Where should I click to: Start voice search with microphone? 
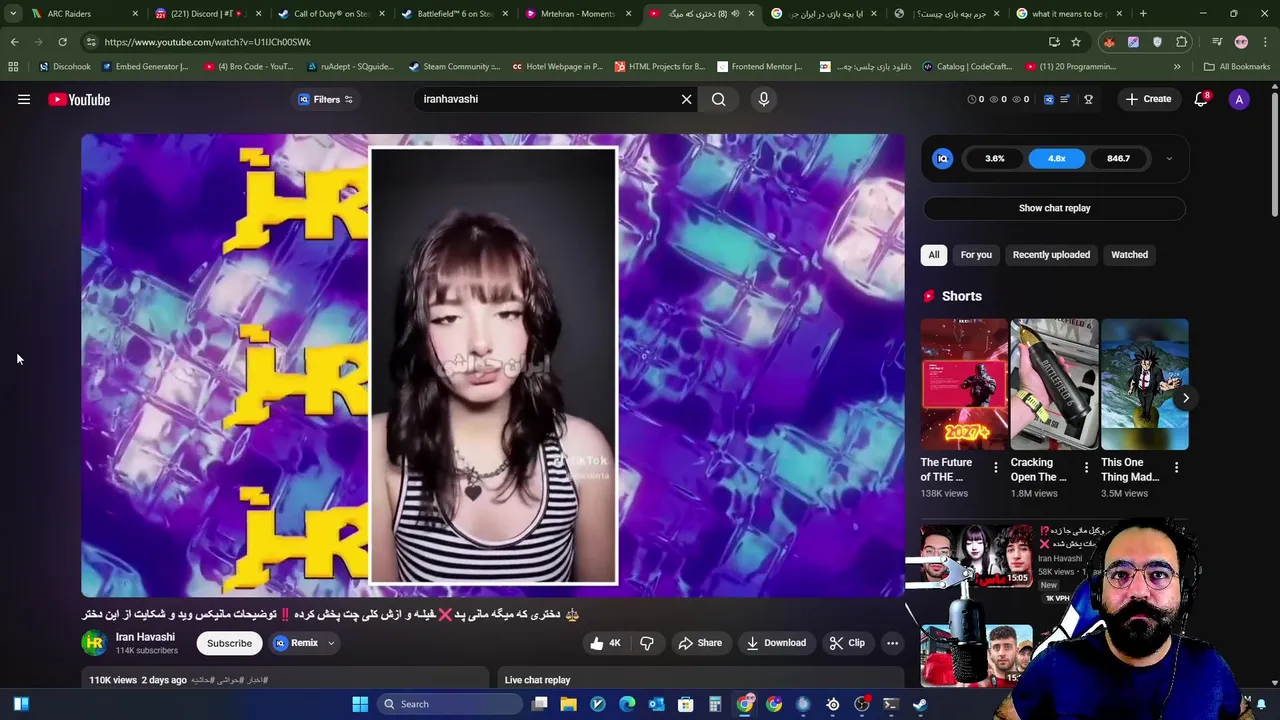764,99
